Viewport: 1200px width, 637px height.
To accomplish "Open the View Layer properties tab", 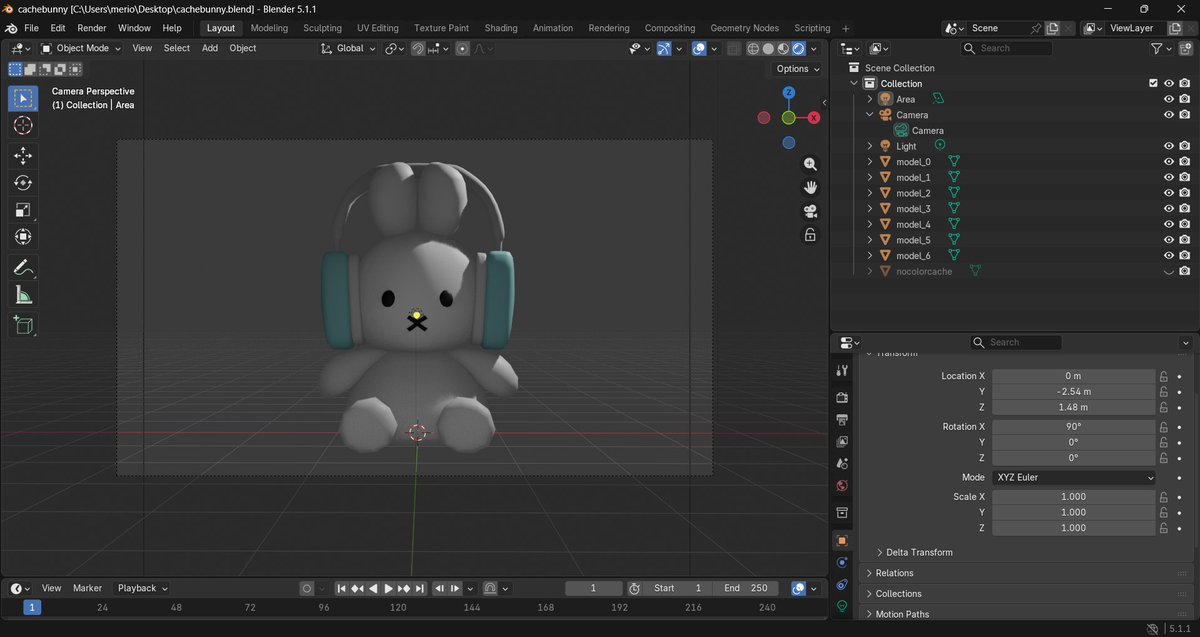I will (842, 441).
